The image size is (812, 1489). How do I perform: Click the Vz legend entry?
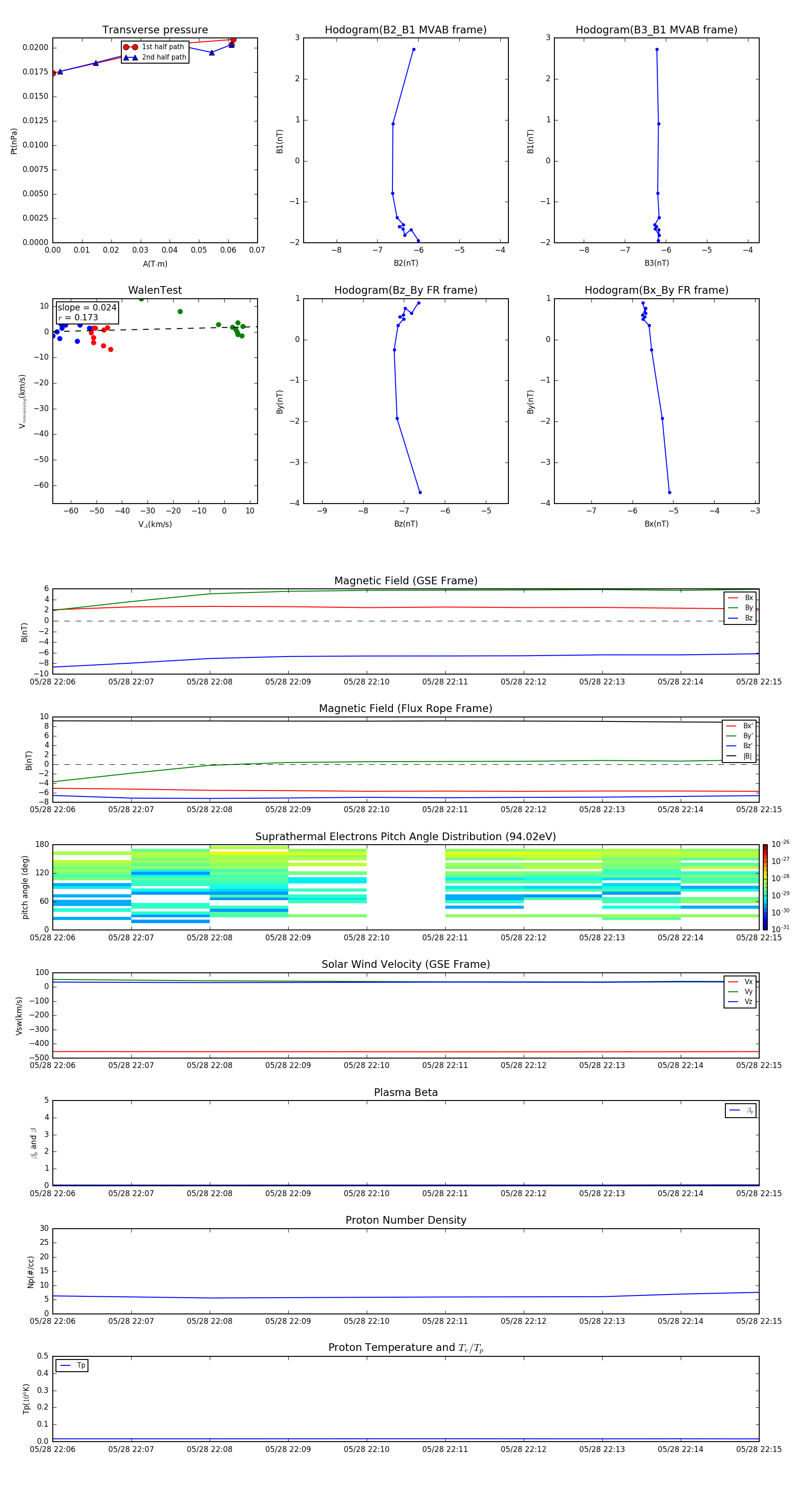[x=740, y=1002]
